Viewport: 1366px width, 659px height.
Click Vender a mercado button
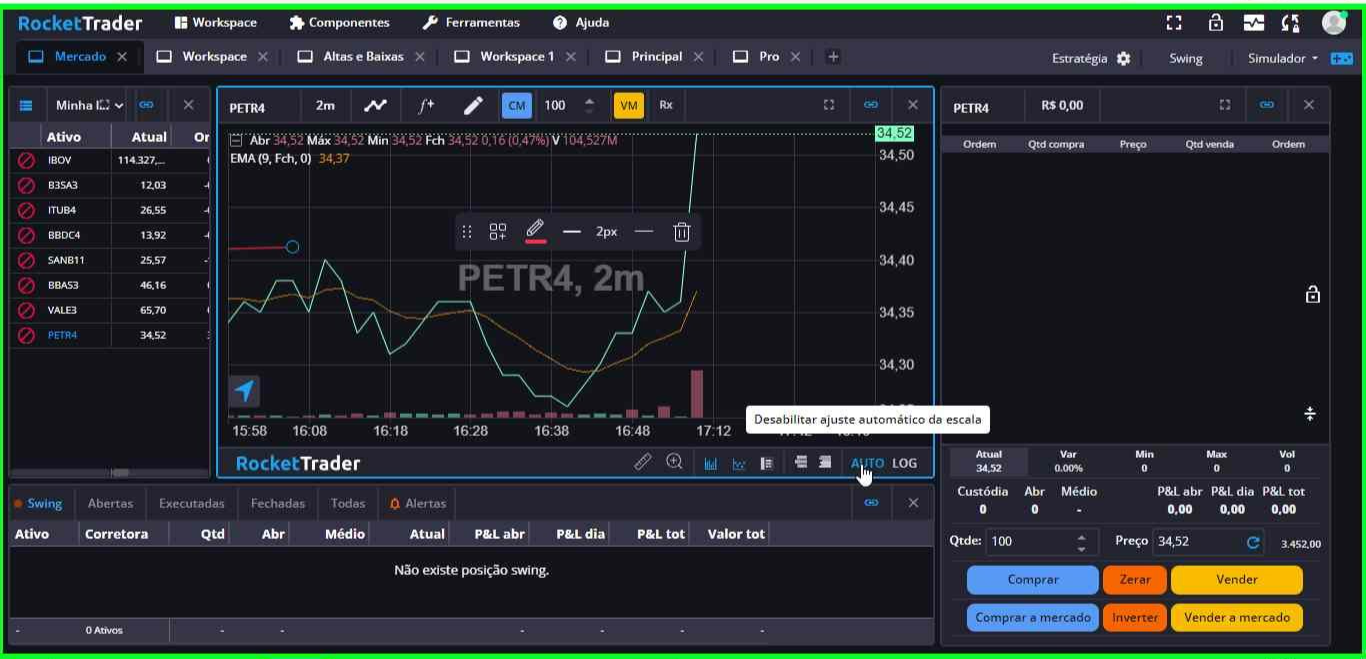click(1237, 617)
